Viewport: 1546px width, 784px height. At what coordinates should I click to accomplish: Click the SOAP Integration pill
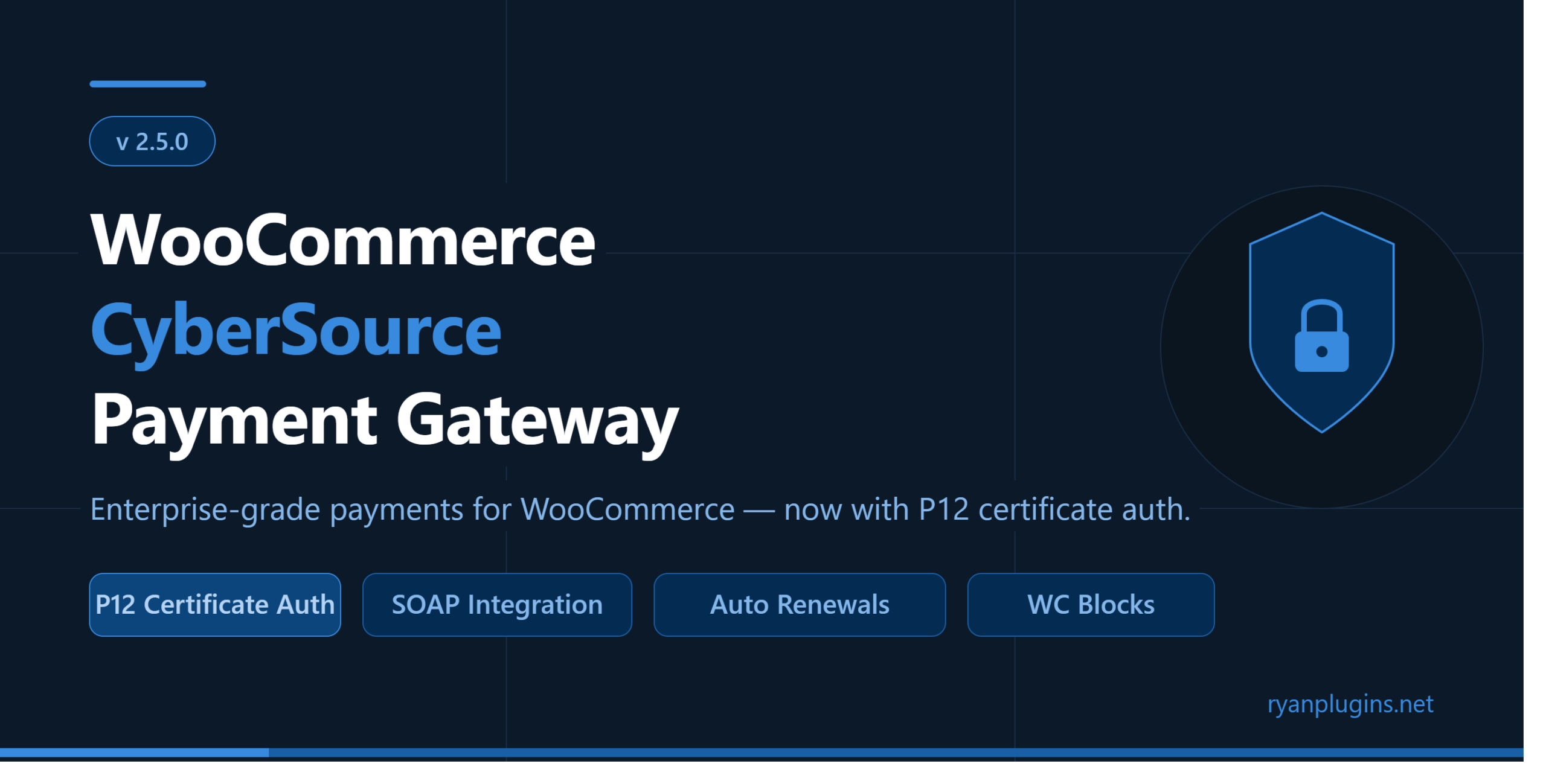click(x=497, y=605)
